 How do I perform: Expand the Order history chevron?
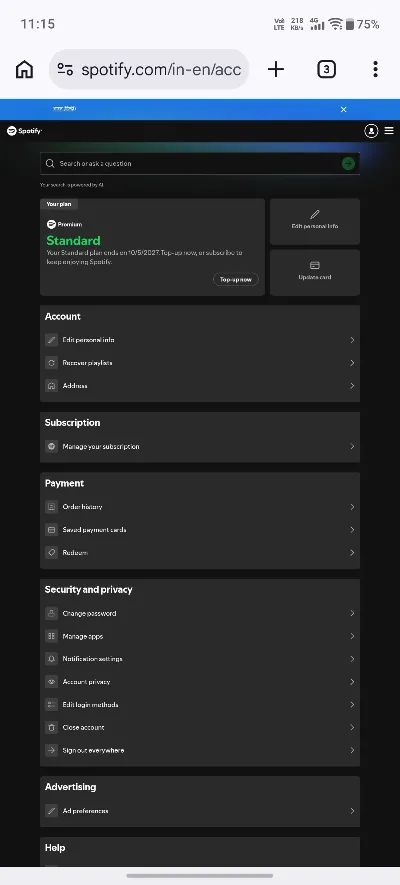(352, 507)
